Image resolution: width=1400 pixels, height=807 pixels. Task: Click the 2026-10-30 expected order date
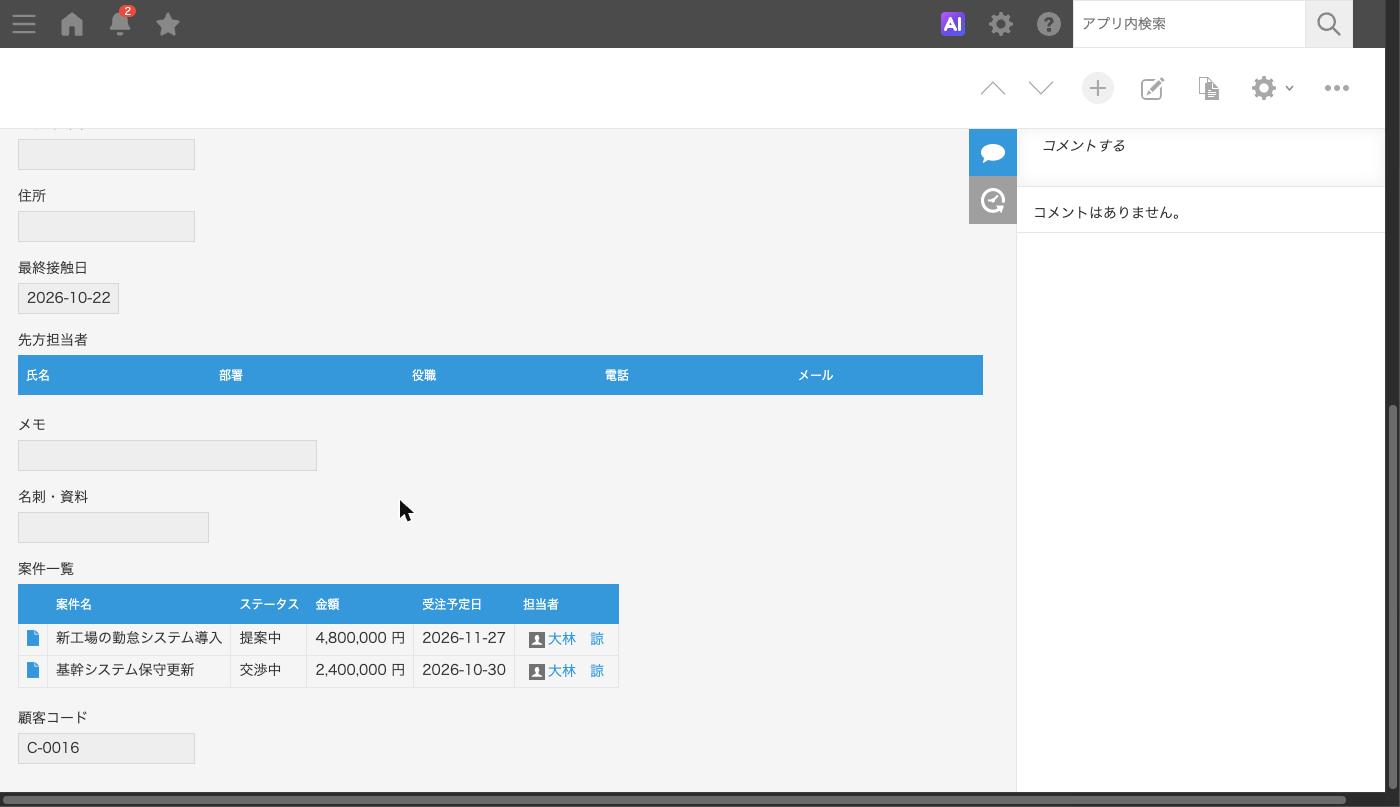464,670
